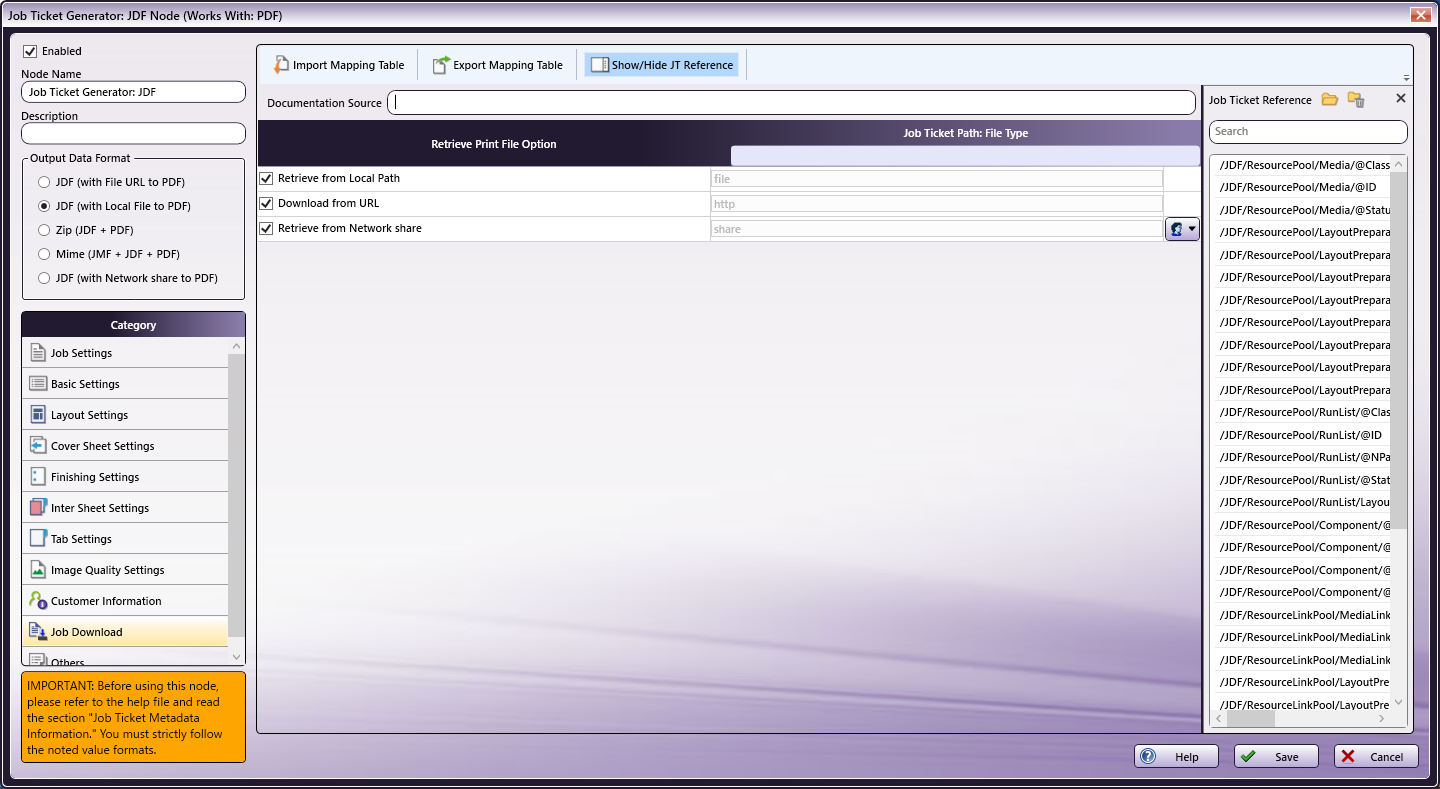Close the Job Ticket Reference panel

(1400, 99)
